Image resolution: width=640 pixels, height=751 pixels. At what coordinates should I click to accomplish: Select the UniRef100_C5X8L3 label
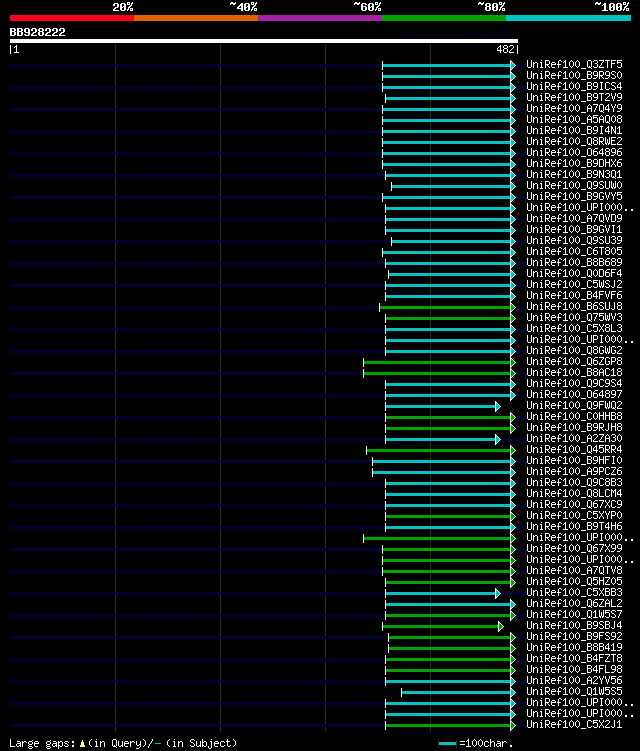point(574,329)
